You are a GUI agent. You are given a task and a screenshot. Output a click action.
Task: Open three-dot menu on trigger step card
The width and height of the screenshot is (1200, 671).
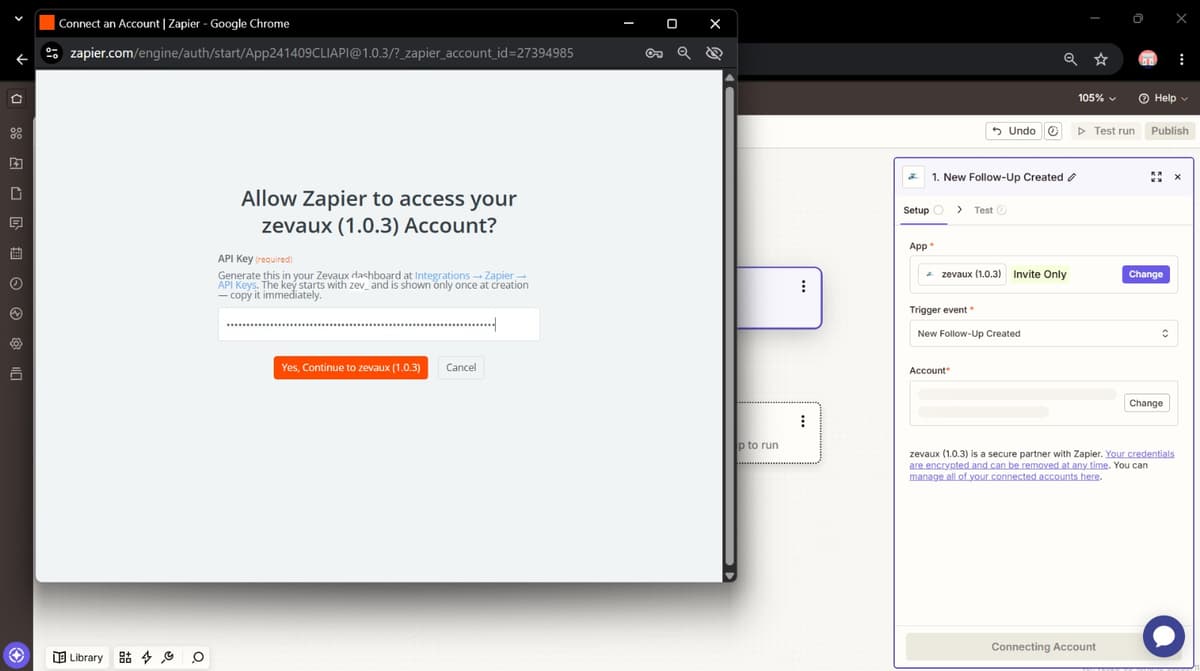(x=803, y=286)
